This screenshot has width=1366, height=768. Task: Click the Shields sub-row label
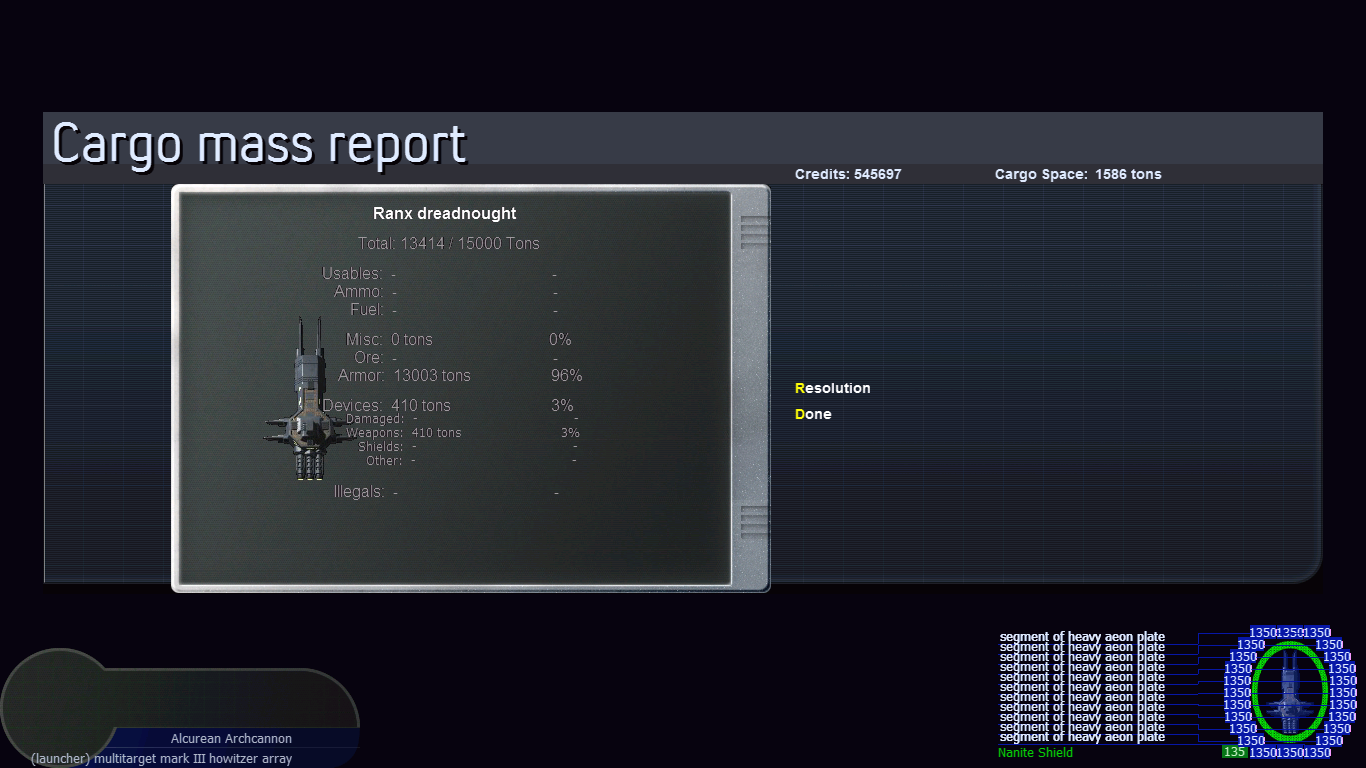tap(381, 447)
